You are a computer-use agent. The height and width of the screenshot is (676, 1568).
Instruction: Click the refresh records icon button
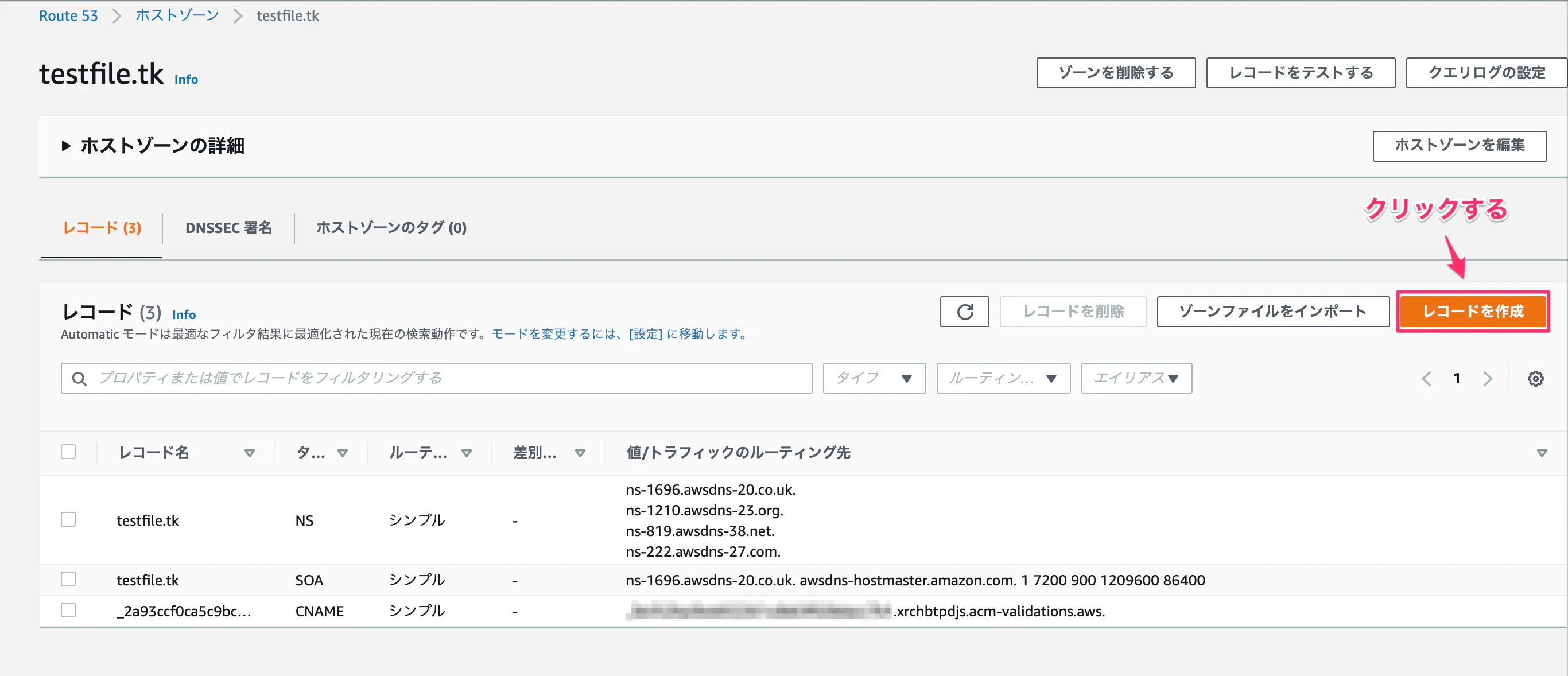point(964,312)
